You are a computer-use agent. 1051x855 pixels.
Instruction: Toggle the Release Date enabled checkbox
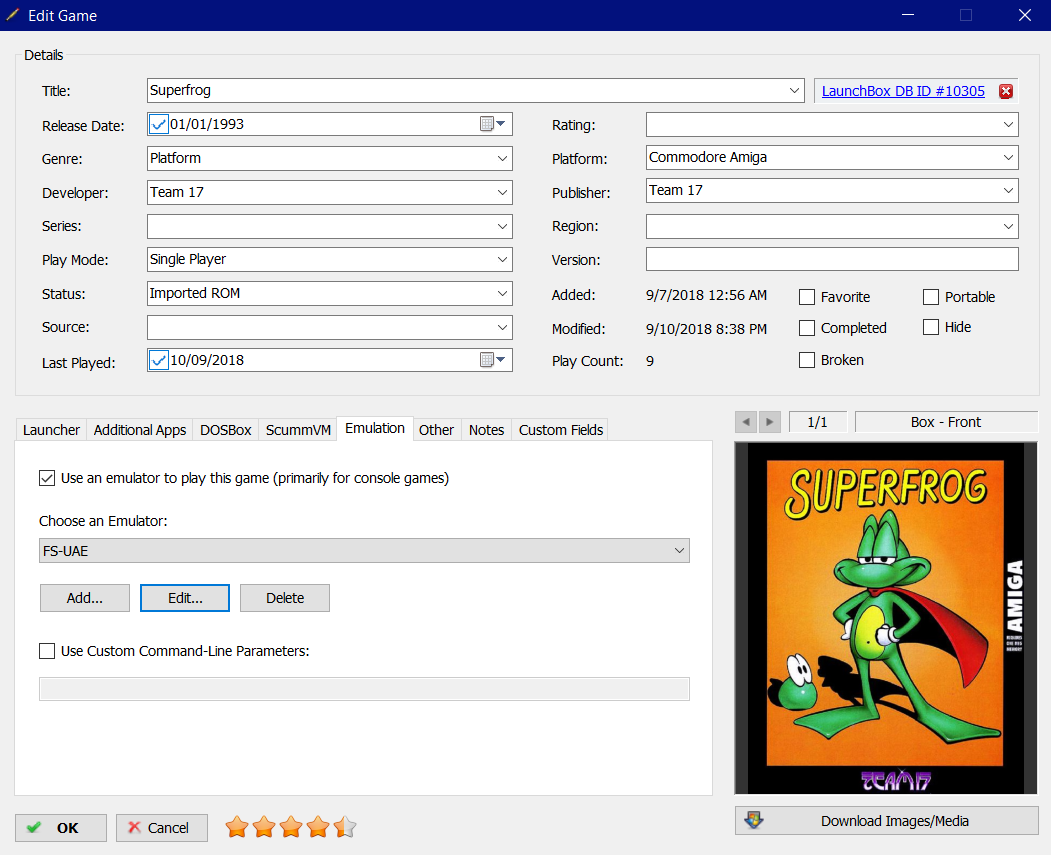(x=159, y=124)
